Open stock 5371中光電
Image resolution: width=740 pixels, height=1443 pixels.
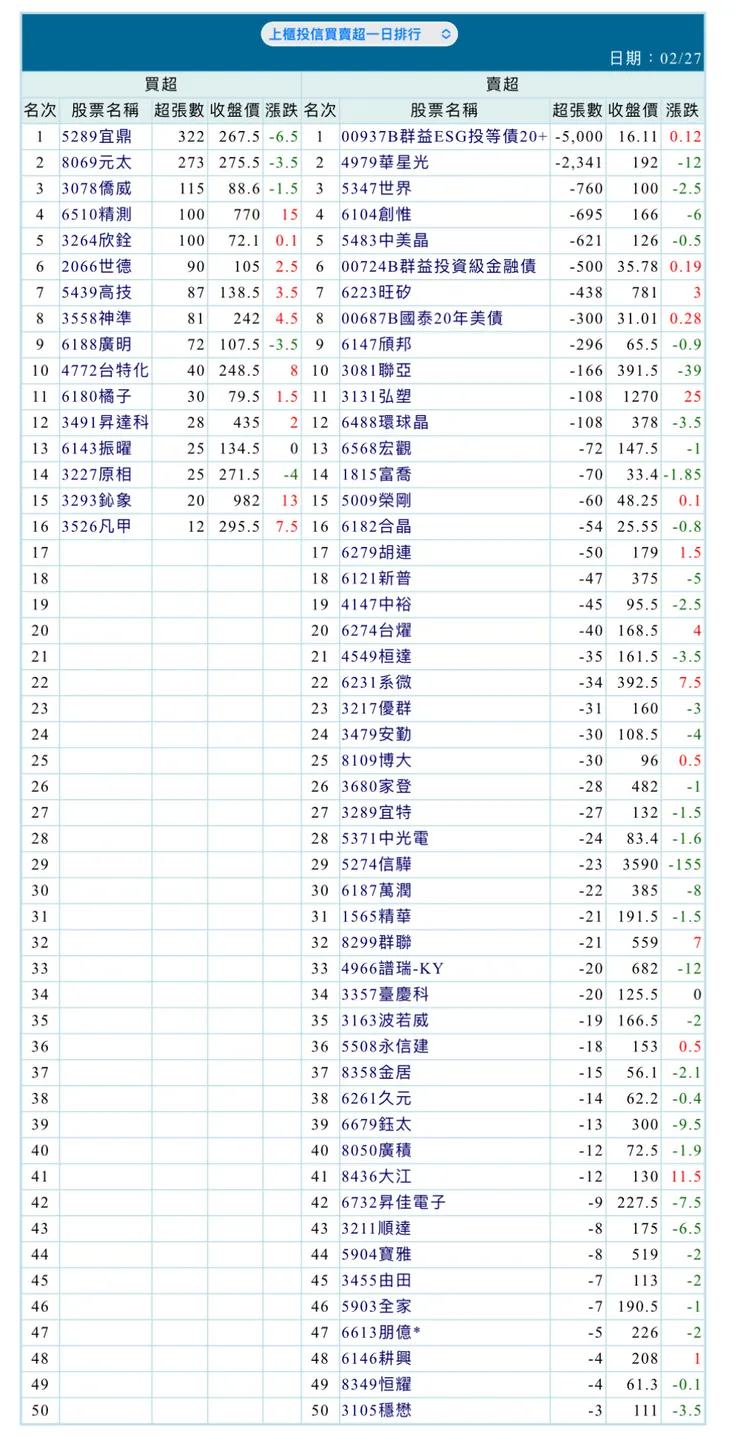pyautogui.click(x=385, y=838)
